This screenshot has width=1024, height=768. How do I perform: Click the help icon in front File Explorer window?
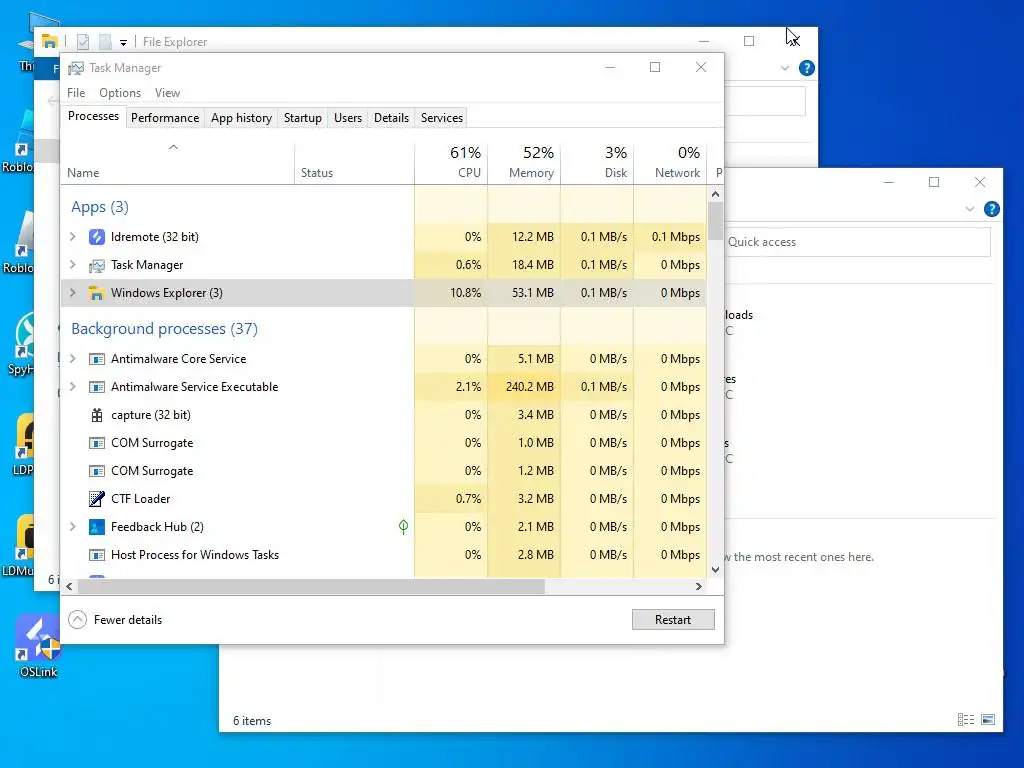click(991, 209)
